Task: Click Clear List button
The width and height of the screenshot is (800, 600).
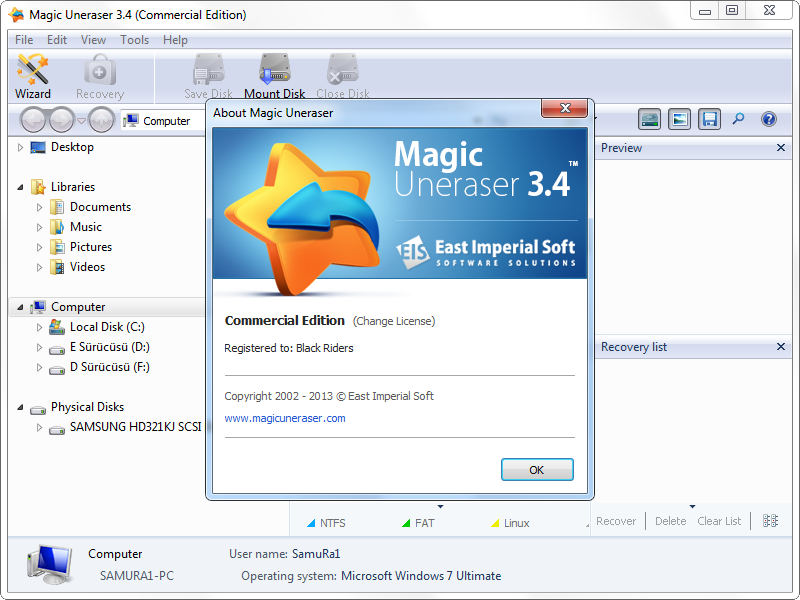Action: [719, 521]
